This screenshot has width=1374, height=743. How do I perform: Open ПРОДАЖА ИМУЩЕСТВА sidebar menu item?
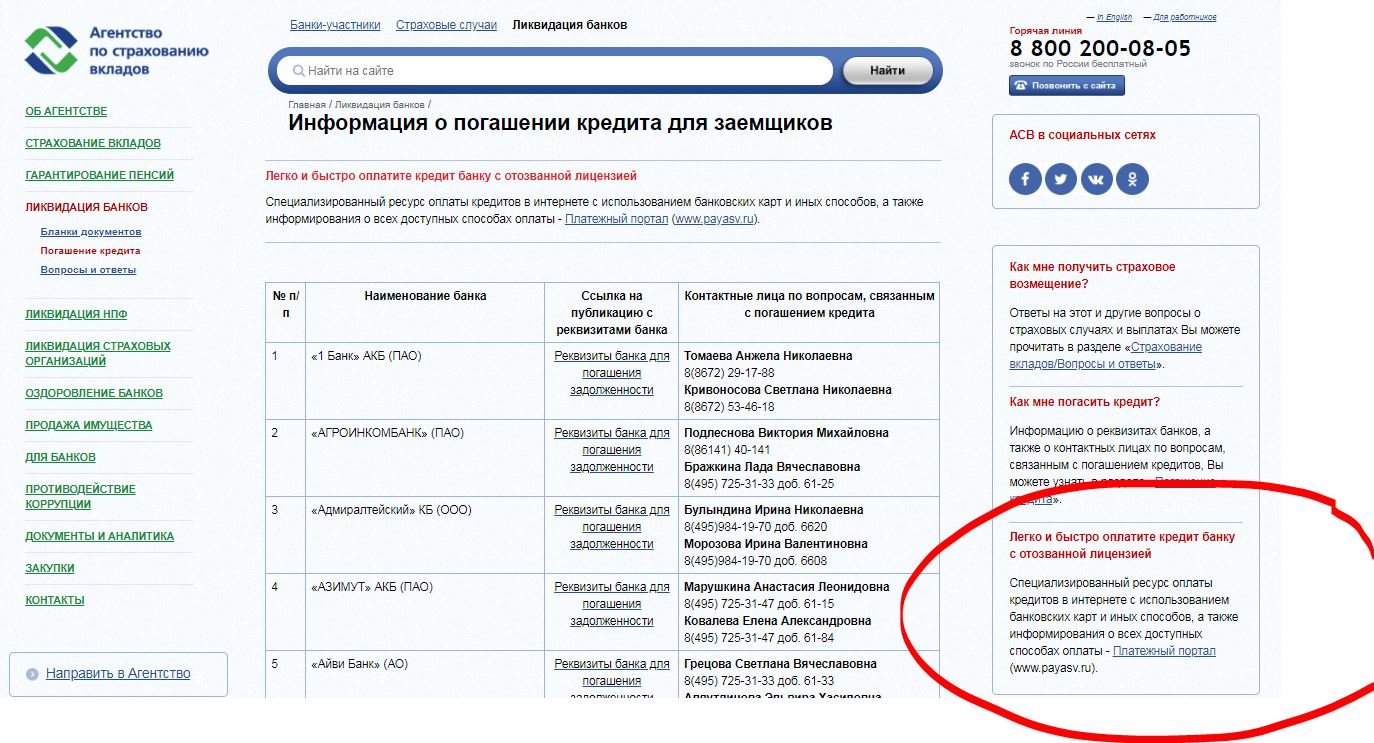89,425
